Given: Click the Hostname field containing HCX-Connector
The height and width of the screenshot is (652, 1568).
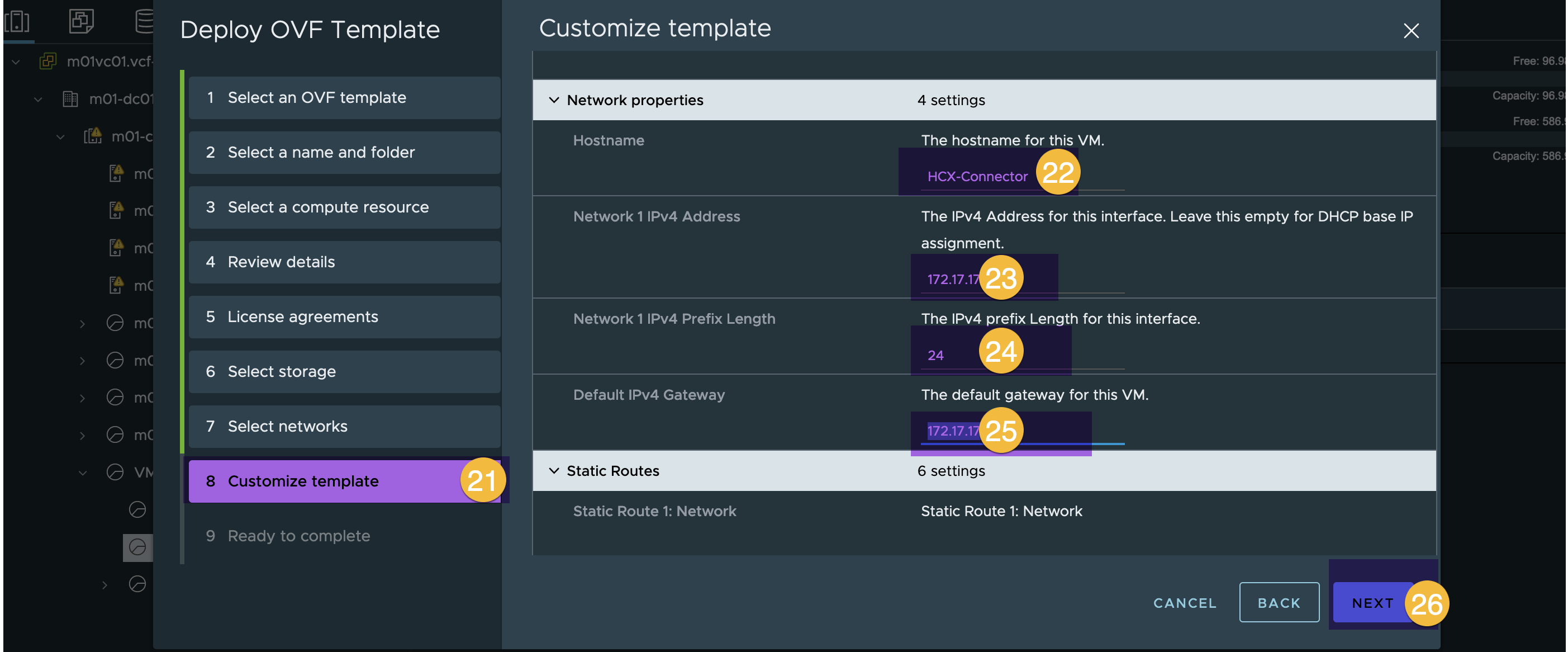Looking at the screenshot, I should click(1022, 177).
